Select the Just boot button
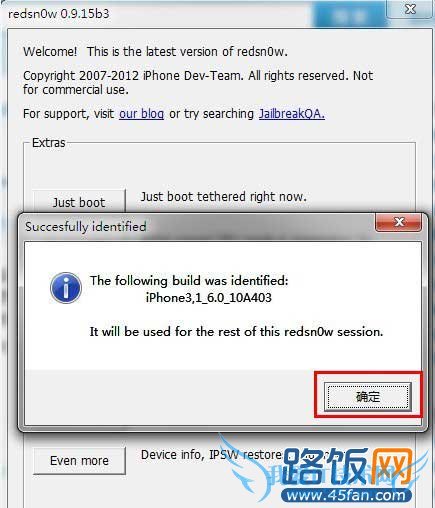This screenshot has width=435, height=508. [x=79, y=202]
